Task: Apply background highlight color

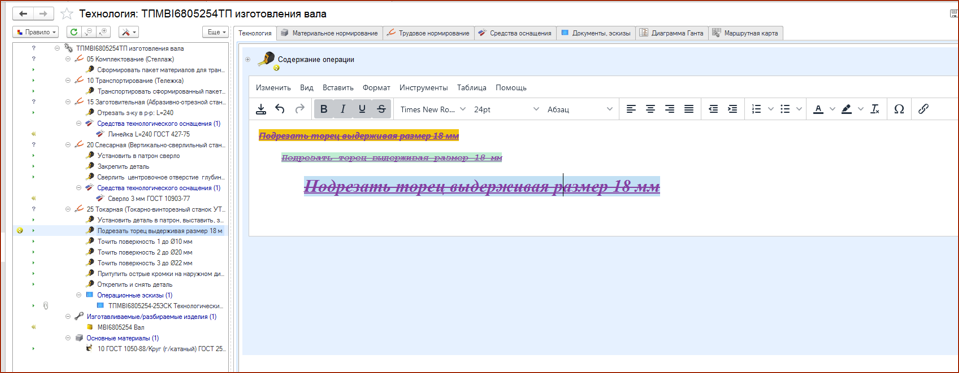Action: [x=847, y=109]
